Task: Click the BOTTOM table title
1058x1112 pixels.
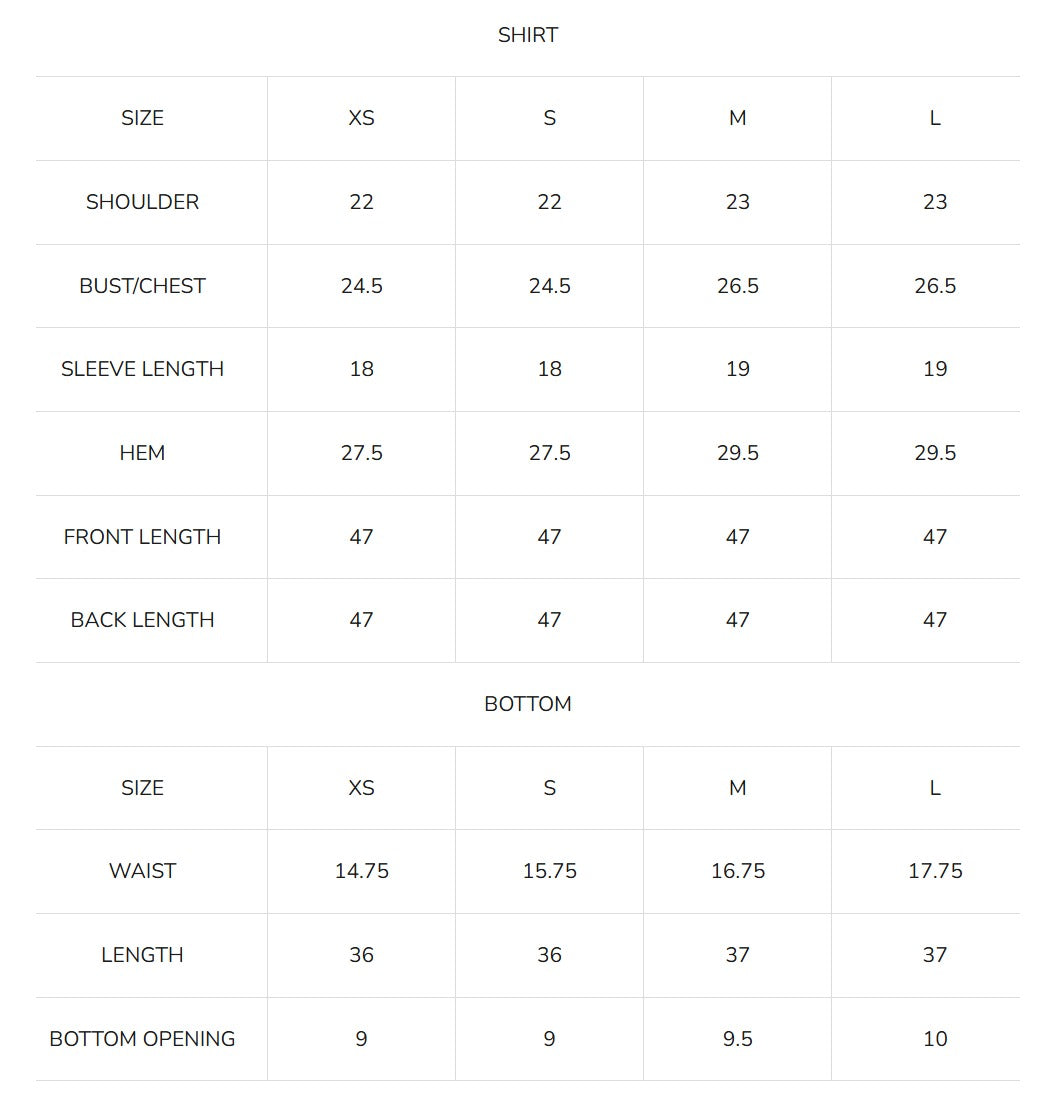Action: click(528, 704)
